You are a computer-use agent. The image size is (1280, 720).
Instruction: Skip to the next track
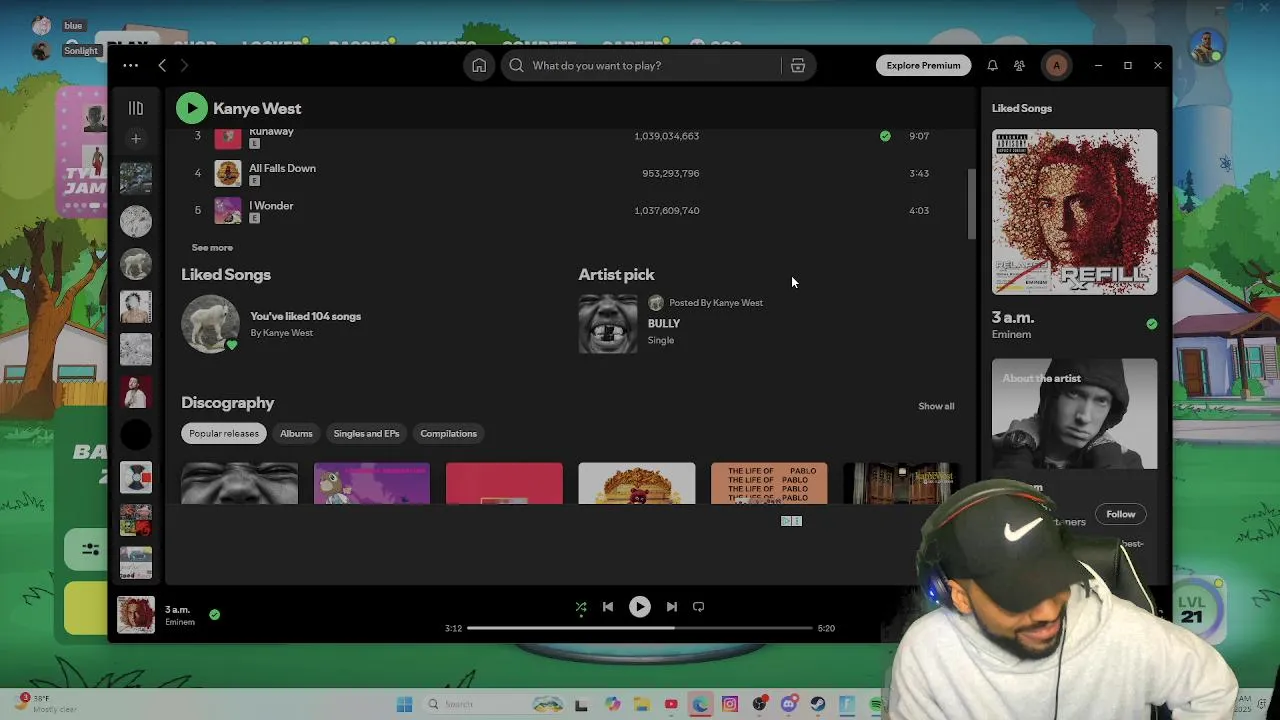(672, 606)
